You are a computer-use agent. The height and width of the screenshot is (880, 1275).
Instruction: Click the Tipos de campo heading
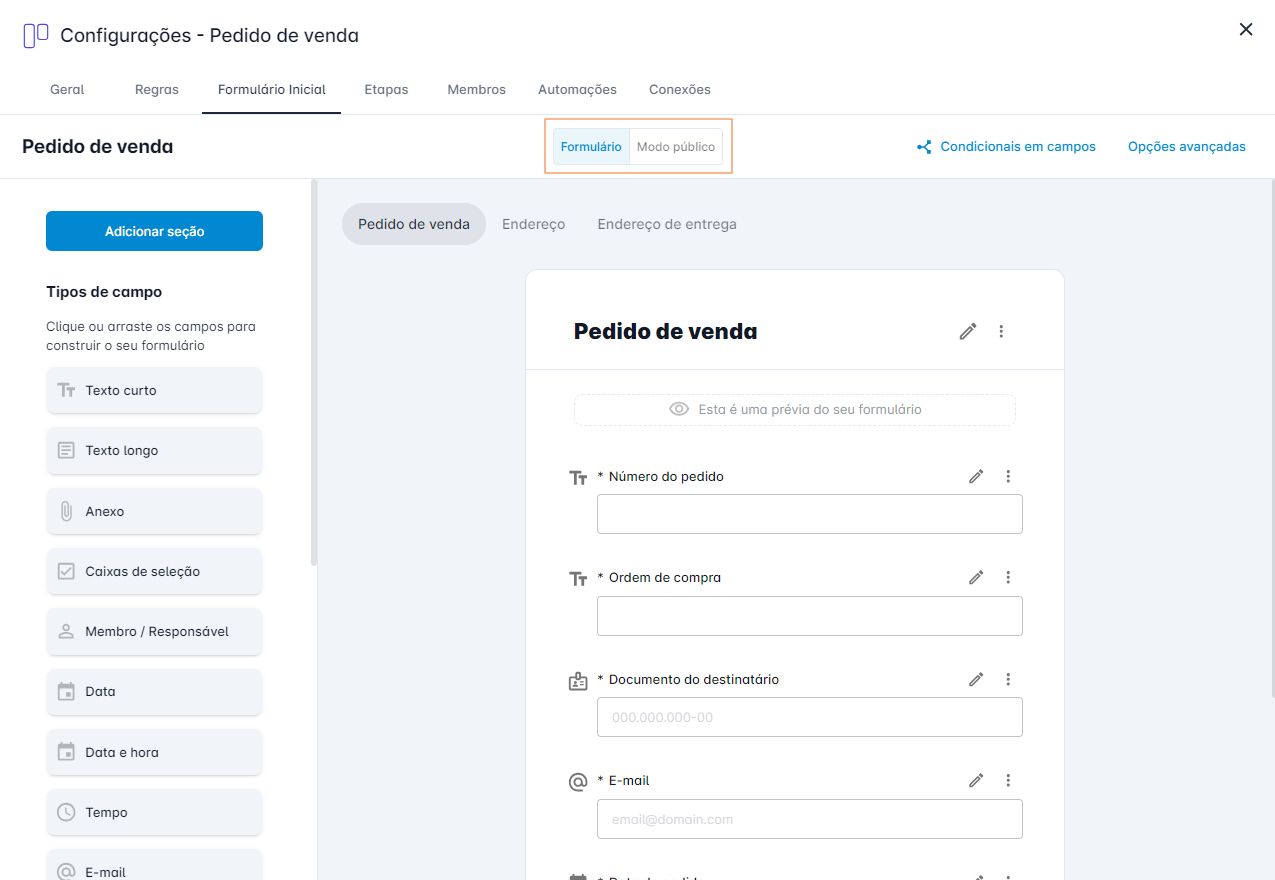pos(104,292)
